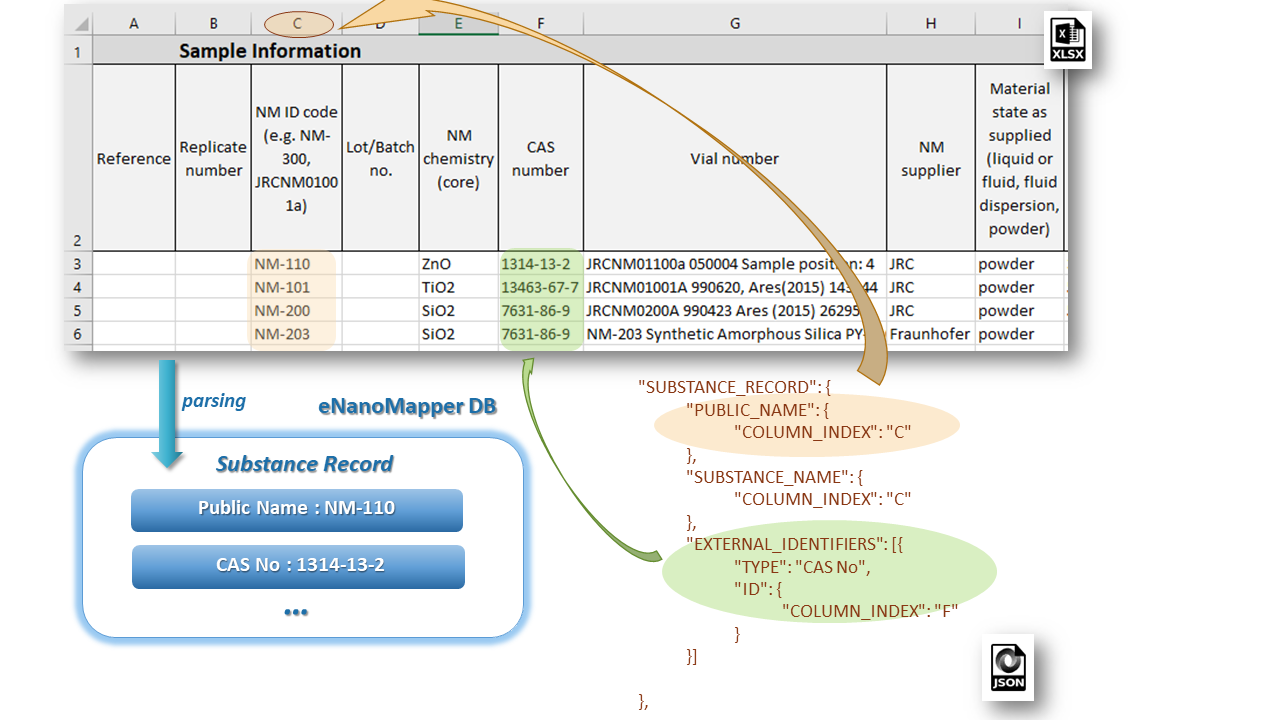Select row 3 header
Screen dimensions: 1280x720
78,264
